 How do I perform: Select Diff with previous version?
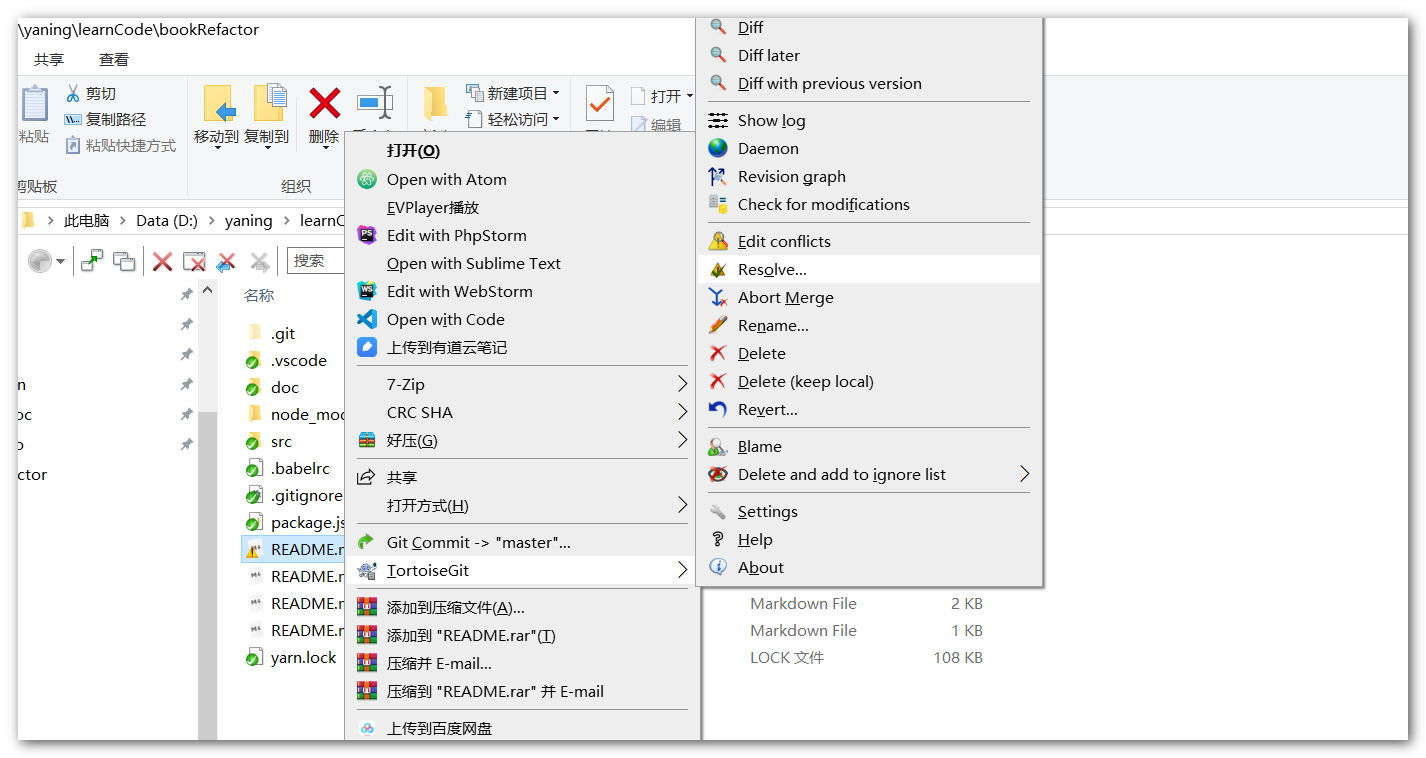(869, 83)
